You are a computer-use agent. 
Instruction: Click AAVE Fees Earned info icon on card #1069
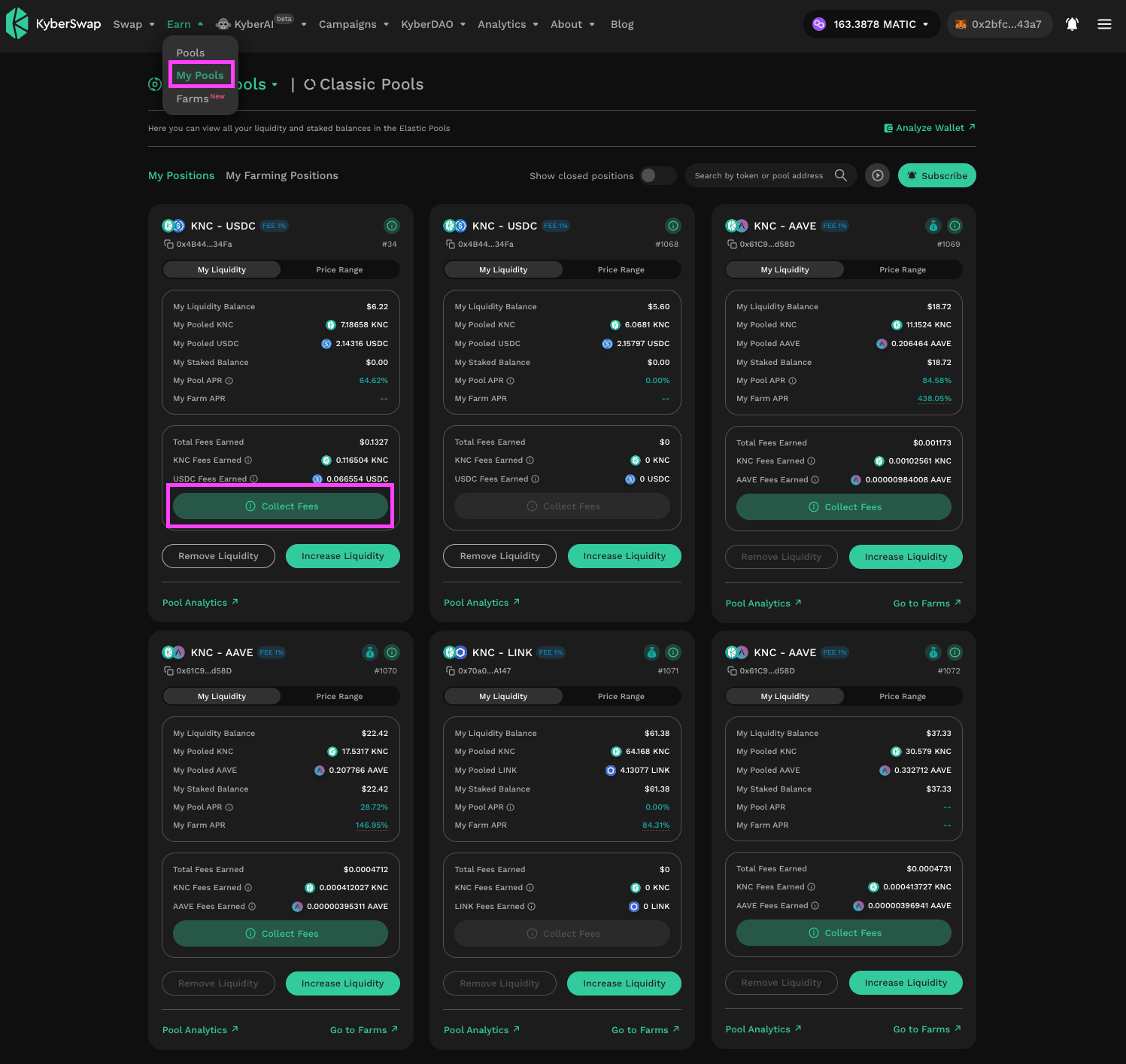pos(815,480)
